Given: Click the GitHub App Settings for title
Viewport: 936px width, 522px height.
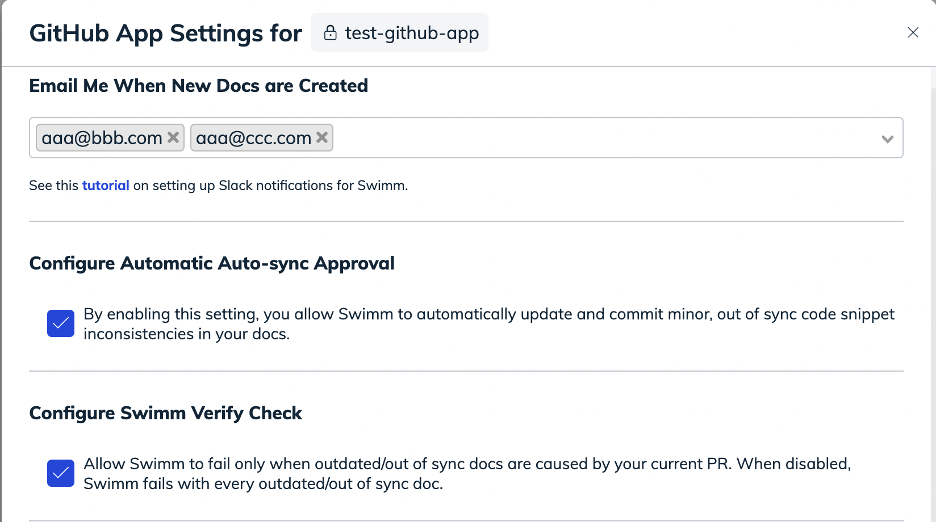Looking at the screenshot, I should tap(165, 33).
